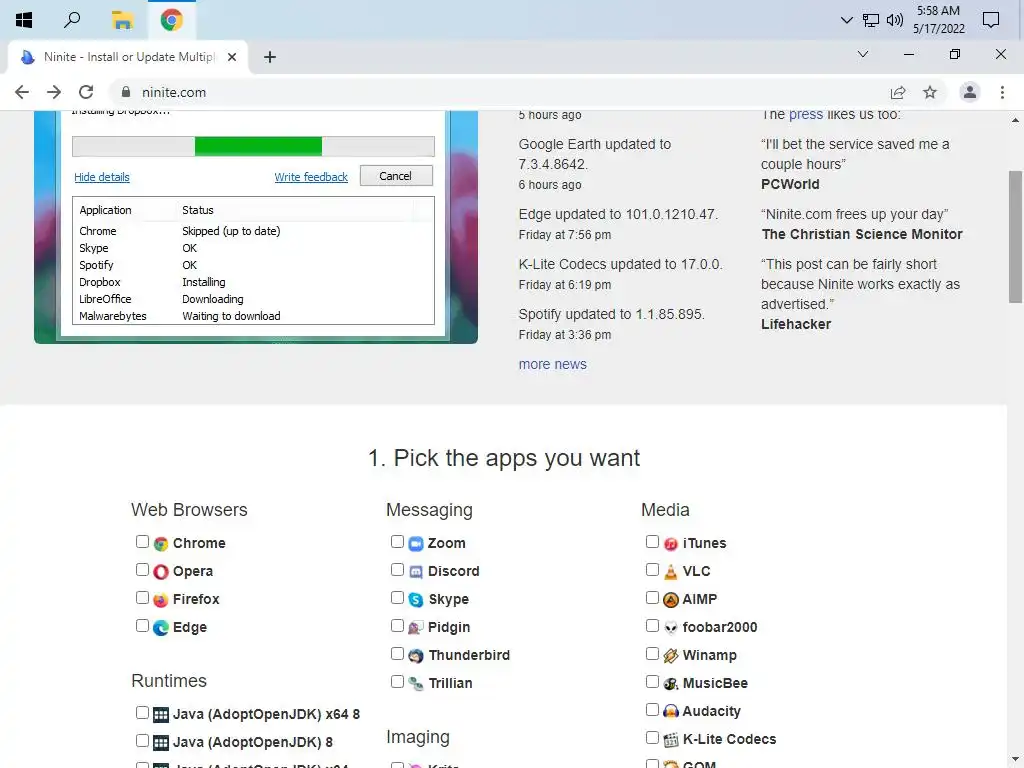
Task: Click the Audacity headphones icon
Action: pyautogui.click(x=671, y=712)
